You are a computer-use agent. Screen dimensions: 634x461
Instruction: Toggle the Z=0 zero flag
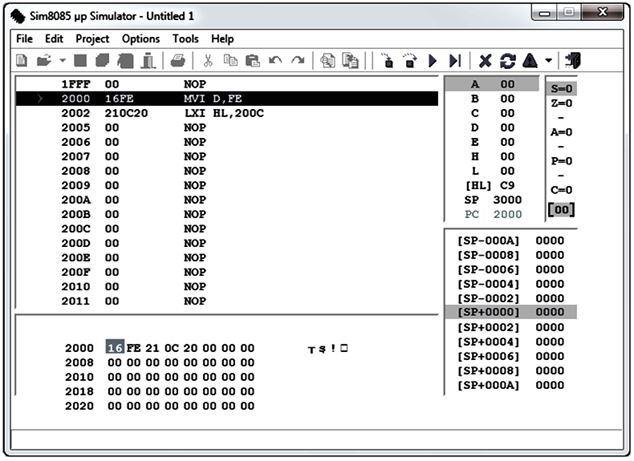click(562, 104)
